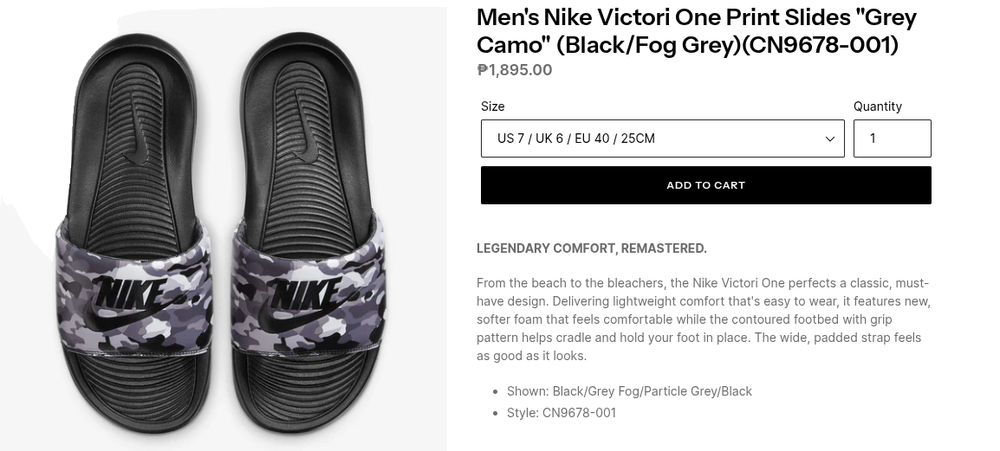Click the Size label above dropdown

point(492,106)
